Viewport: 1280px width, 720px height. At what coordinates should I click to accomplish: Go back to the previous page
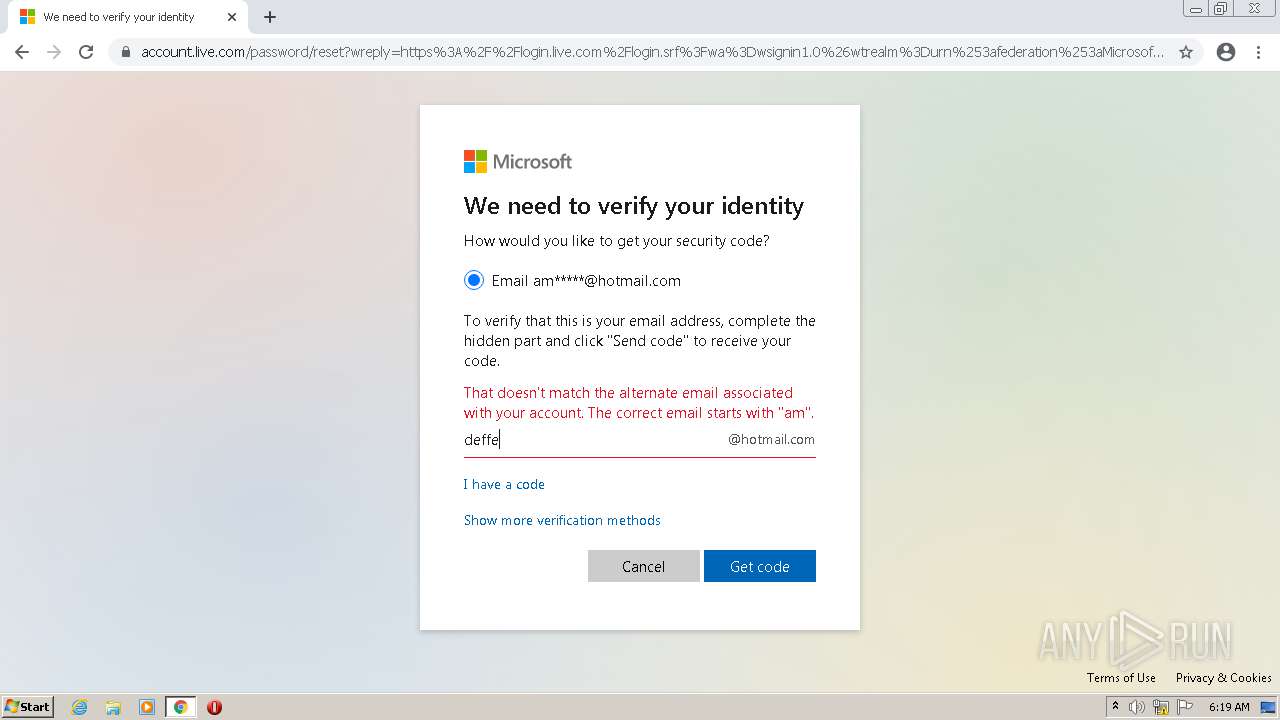(x=22, y=52)
